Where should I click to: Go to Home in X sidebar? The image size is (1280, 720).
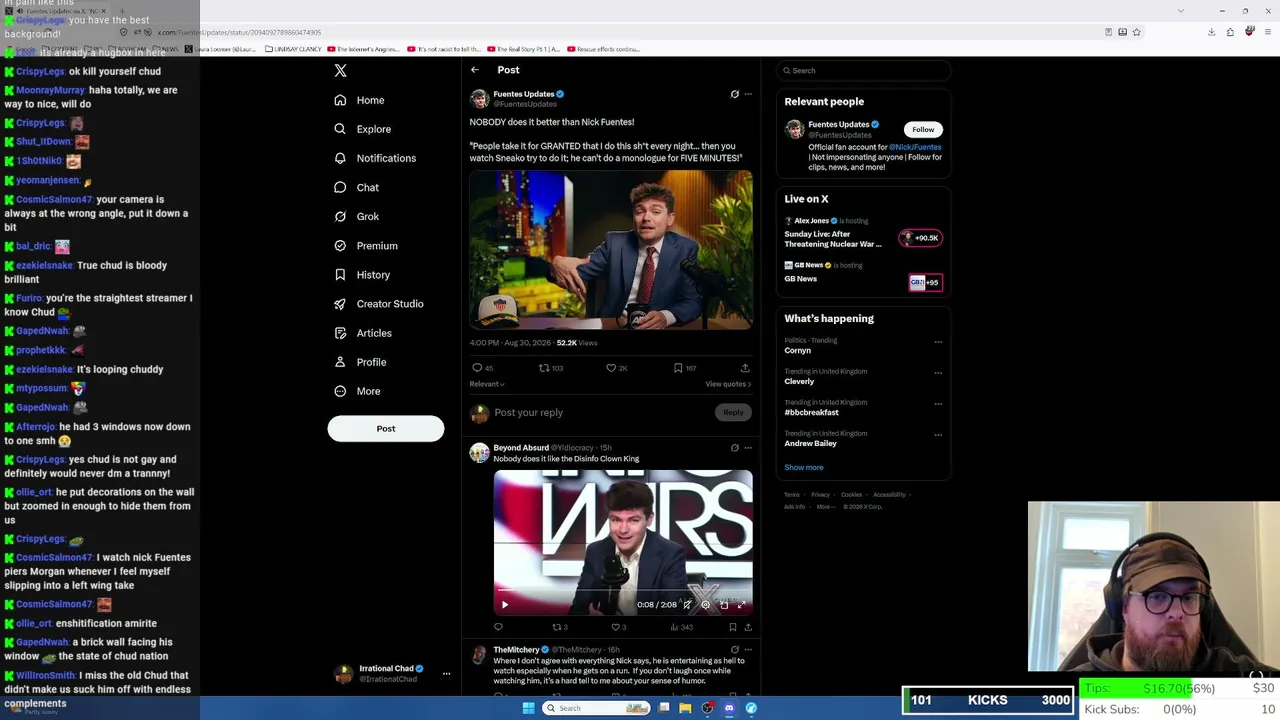359,100
